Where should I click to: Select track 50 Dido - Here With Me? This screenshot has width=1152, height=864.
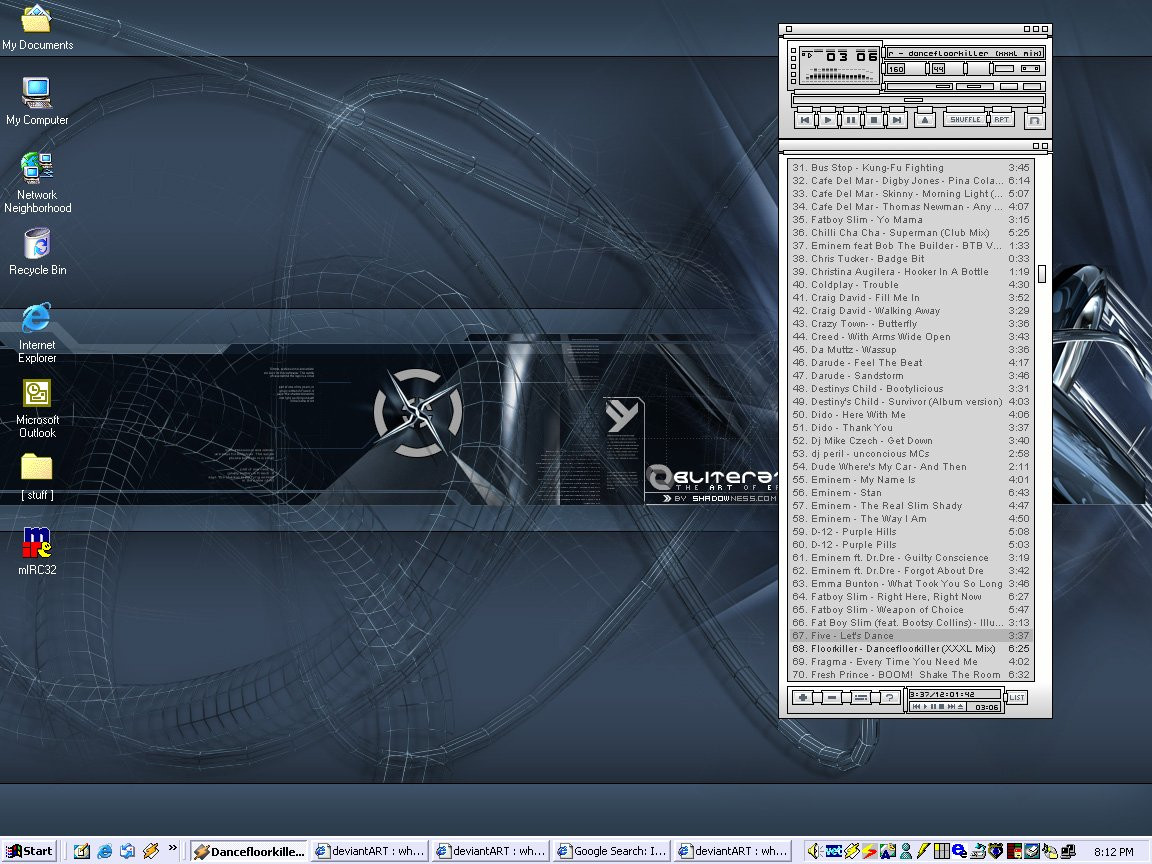point(910,414)
